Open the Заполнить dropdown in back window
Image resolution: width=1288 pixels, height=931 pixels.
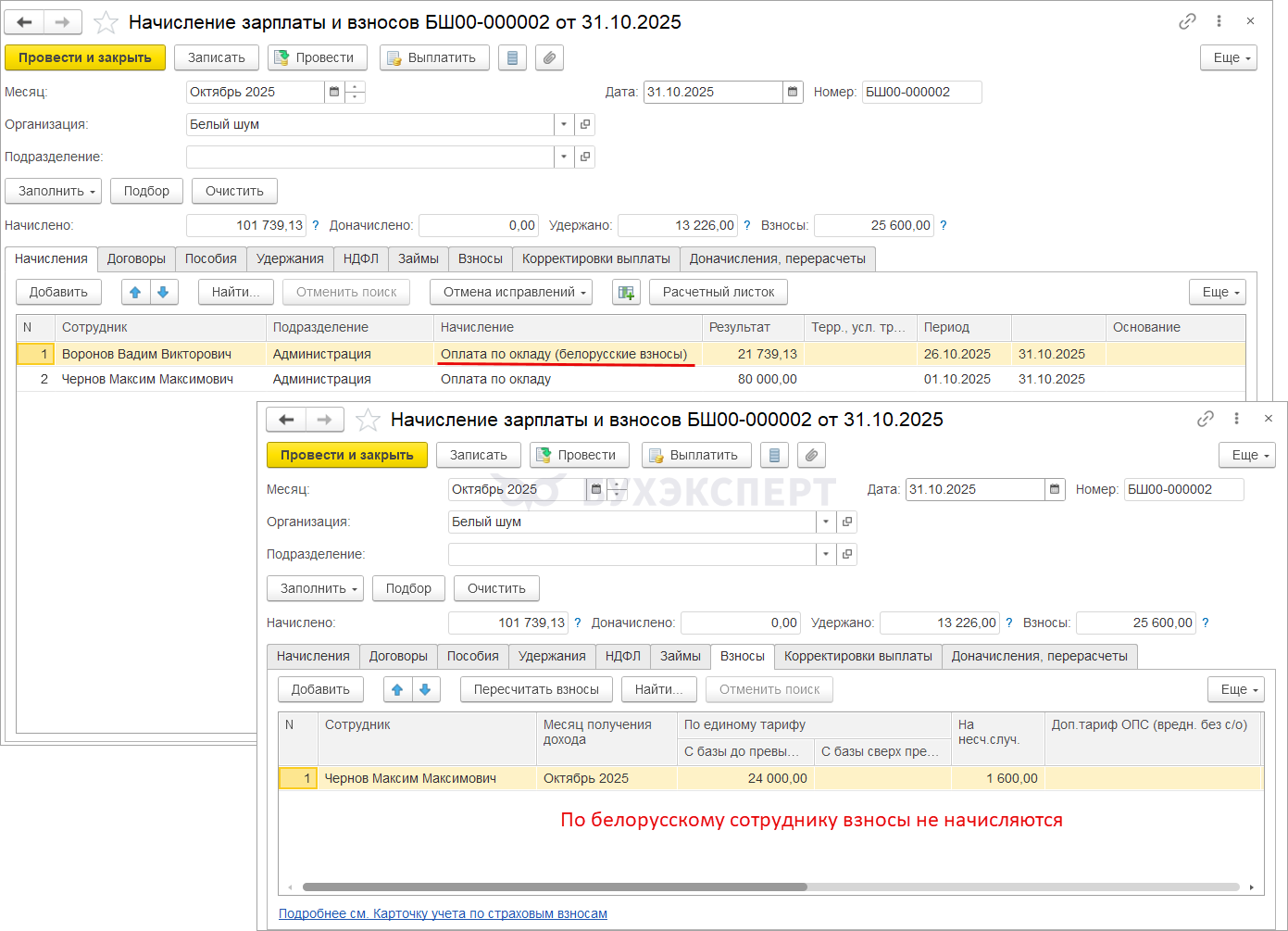(57, 191)
